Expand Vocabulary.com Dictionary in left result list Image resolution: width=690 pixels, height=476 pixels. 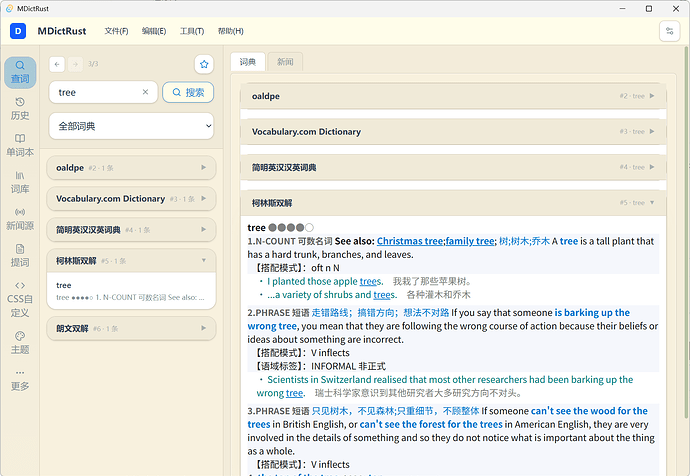pyautogui.click(x=131, y=198)
